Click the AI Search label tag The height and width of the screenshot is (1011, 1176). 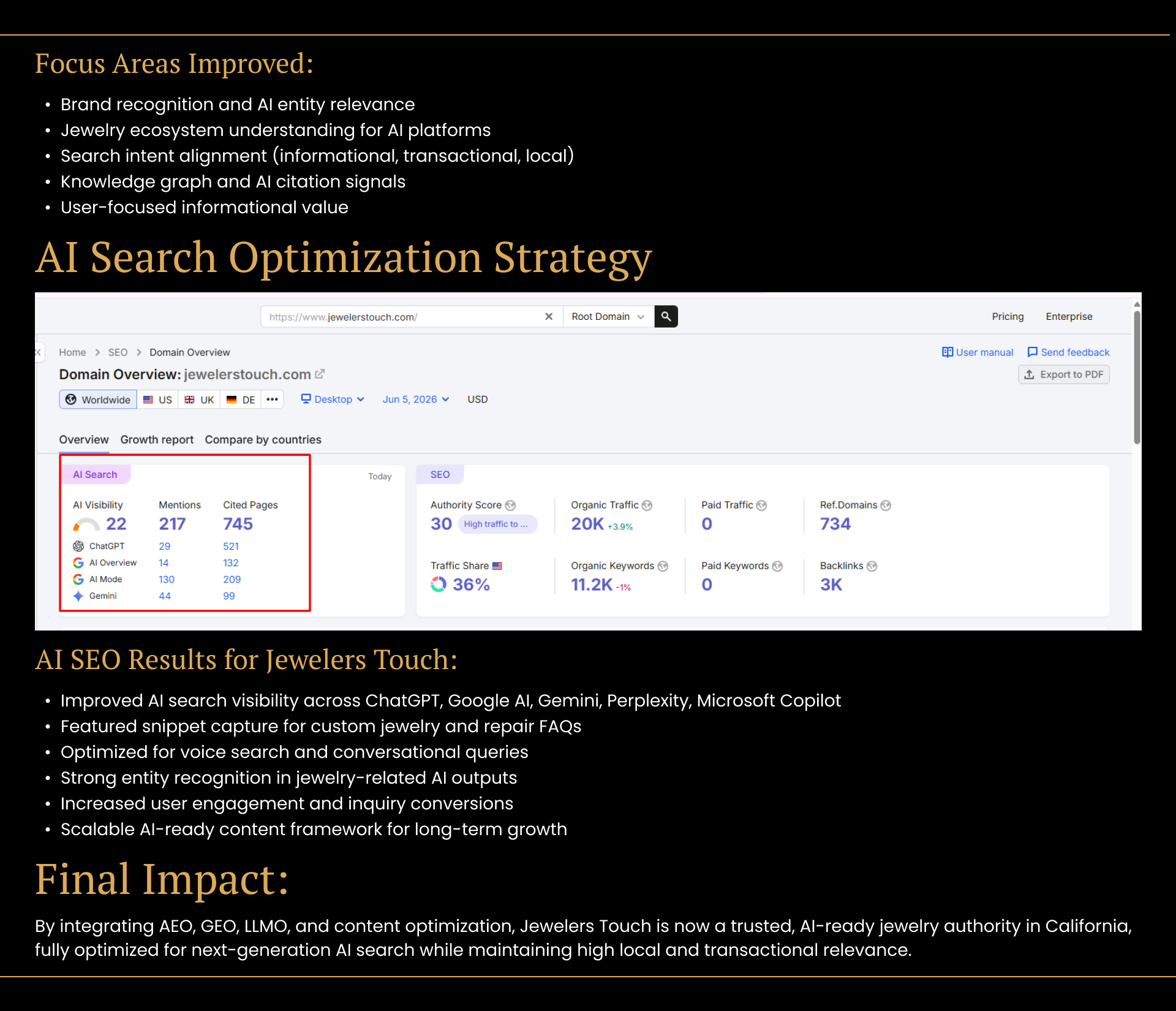[95, 474]
